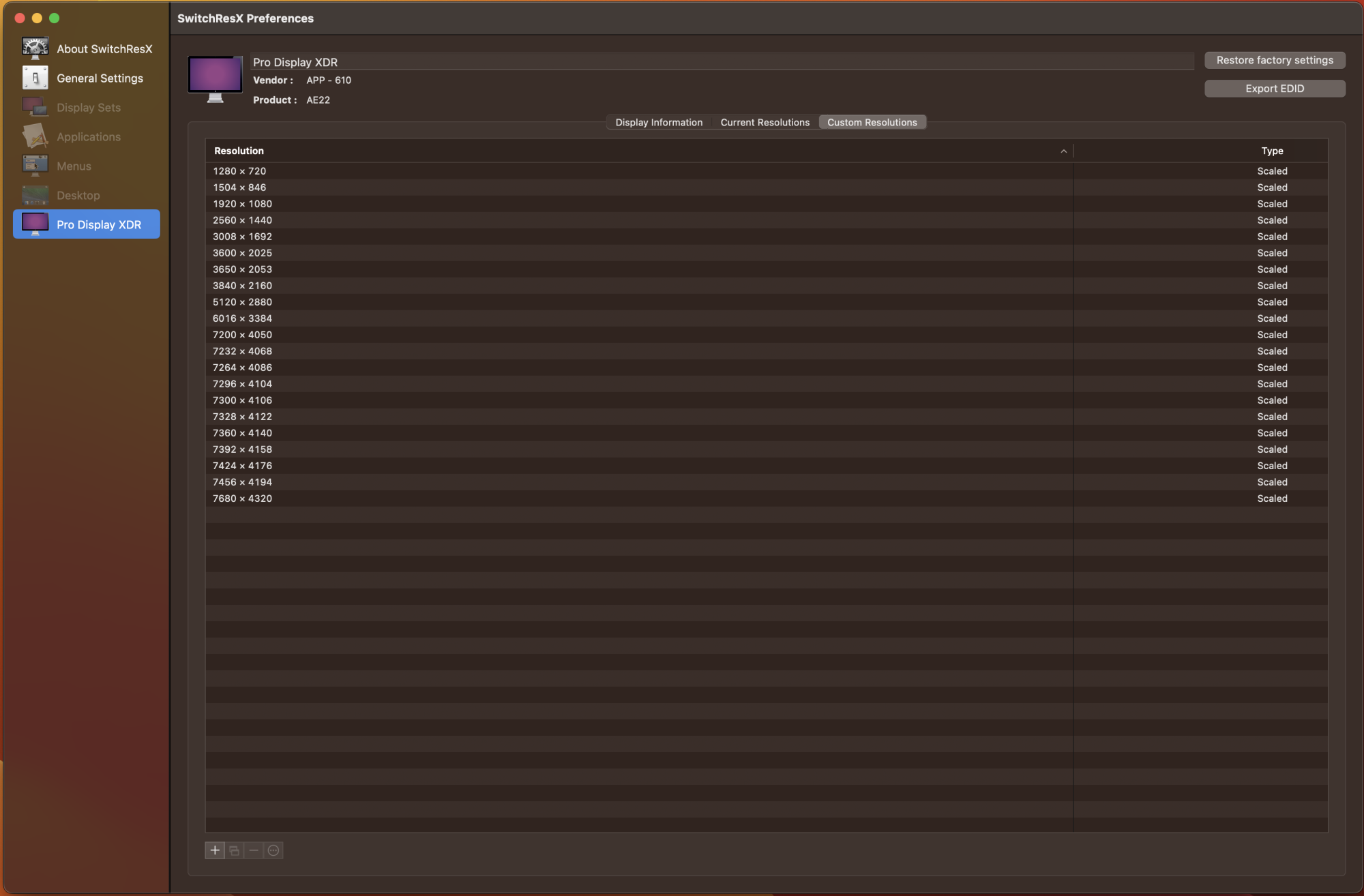
Task: Open the ellipsis more-actions menu button
Action: 273,850
